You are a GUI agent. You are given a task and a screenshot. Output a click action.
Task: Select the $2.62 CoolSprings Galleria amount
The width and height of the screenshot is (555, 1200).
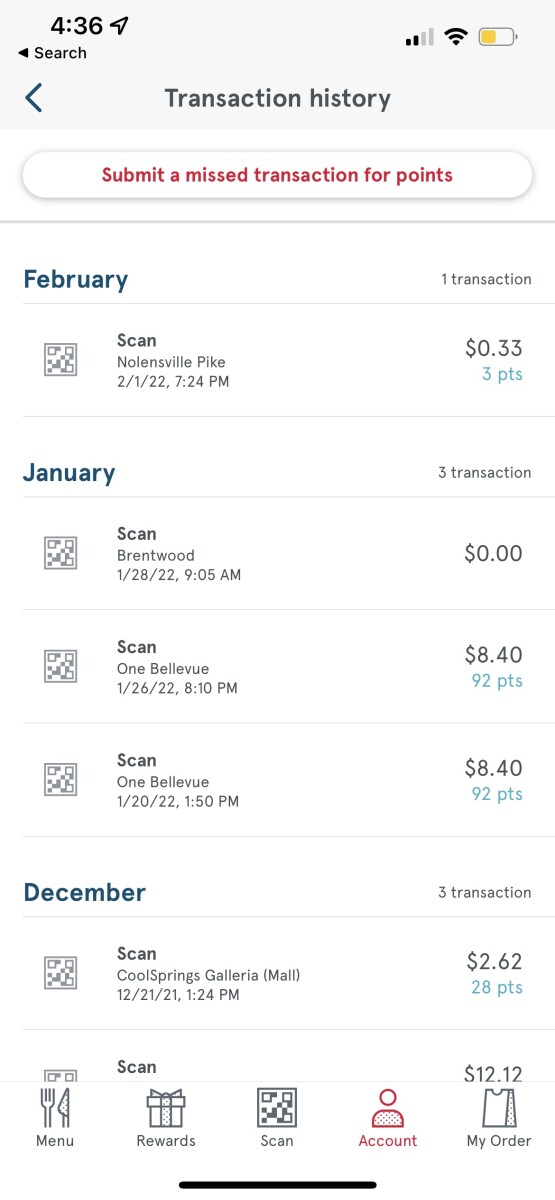tap(494, 961)
